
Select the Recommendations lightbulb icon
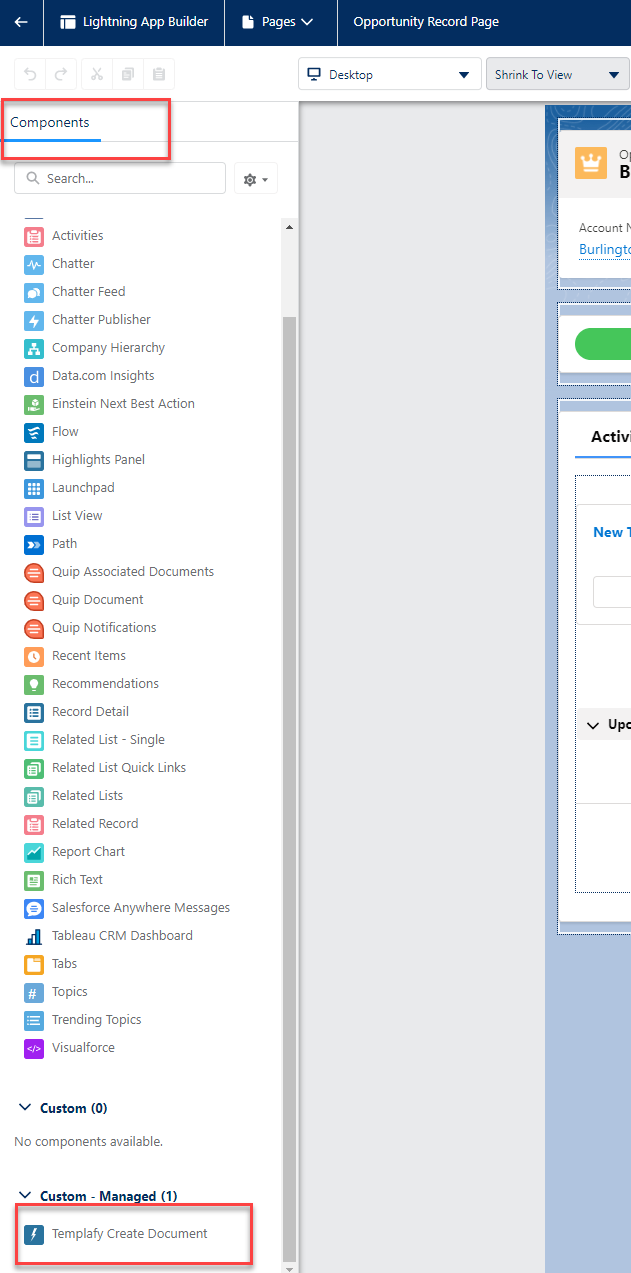[34, 684]
